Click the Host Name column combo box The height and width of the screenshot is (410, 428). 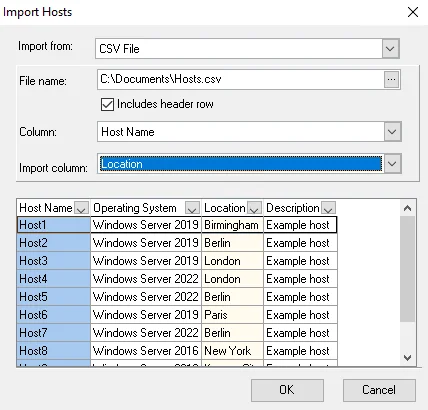249,132
